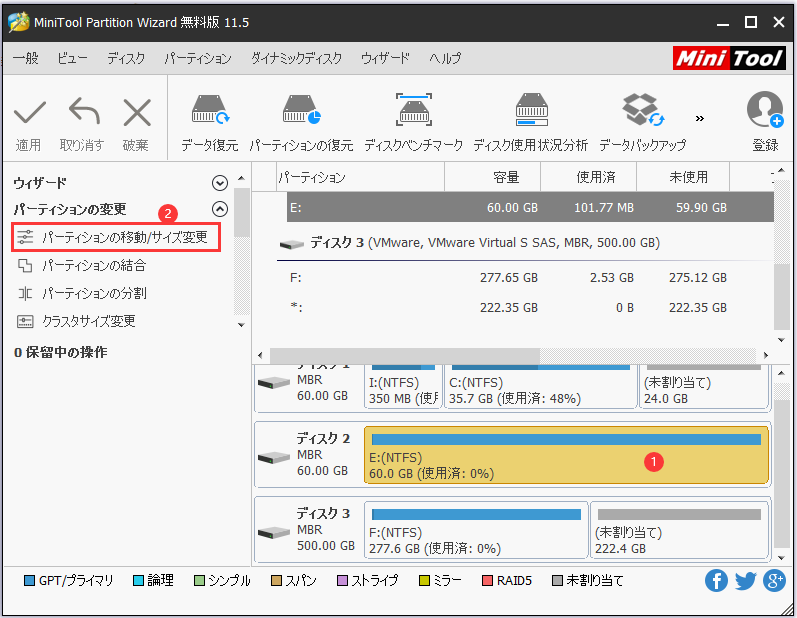Viewport: 797px width, 618px height.
Task: Open the Help (ヘルプ) menu
Action: tap(445, 58)
